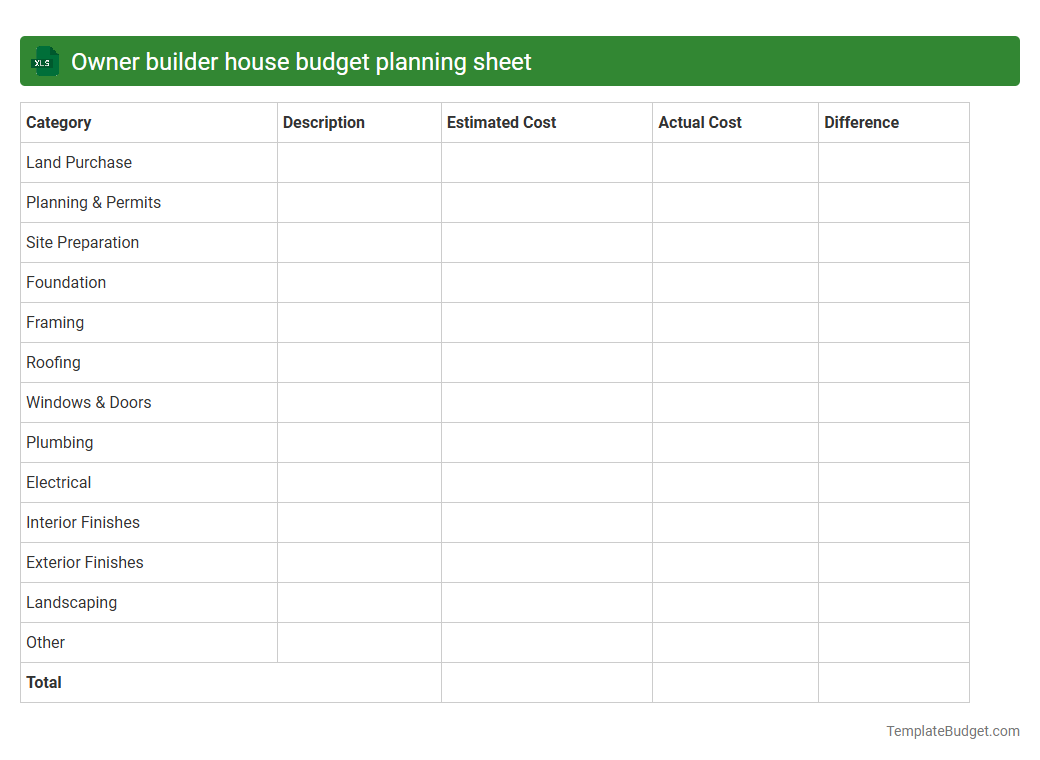
Task: Click the Actual Cost column header
Action: pos(698,122)
